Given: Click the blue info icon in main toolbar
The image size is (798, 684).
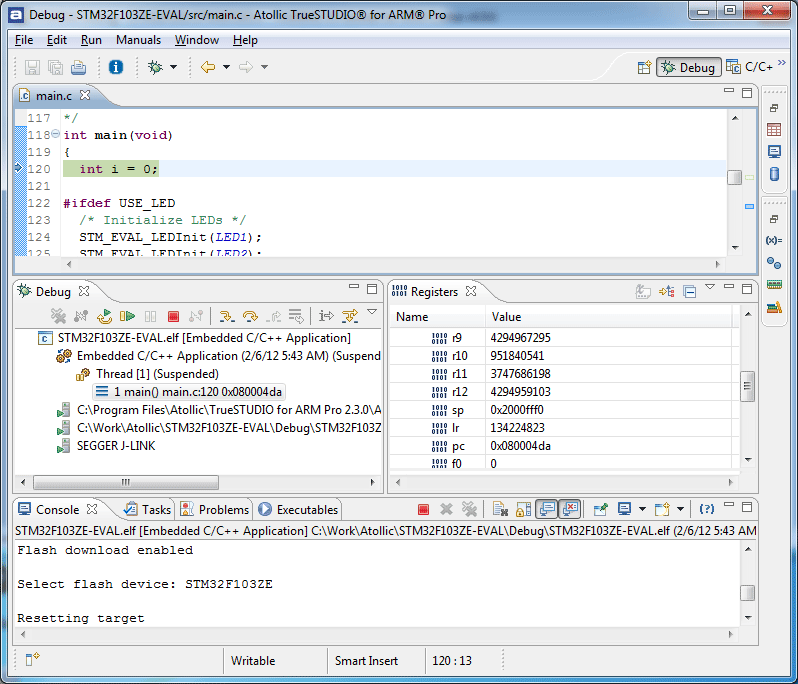Looking at the screenshot, I should click(x=116, y=67).
